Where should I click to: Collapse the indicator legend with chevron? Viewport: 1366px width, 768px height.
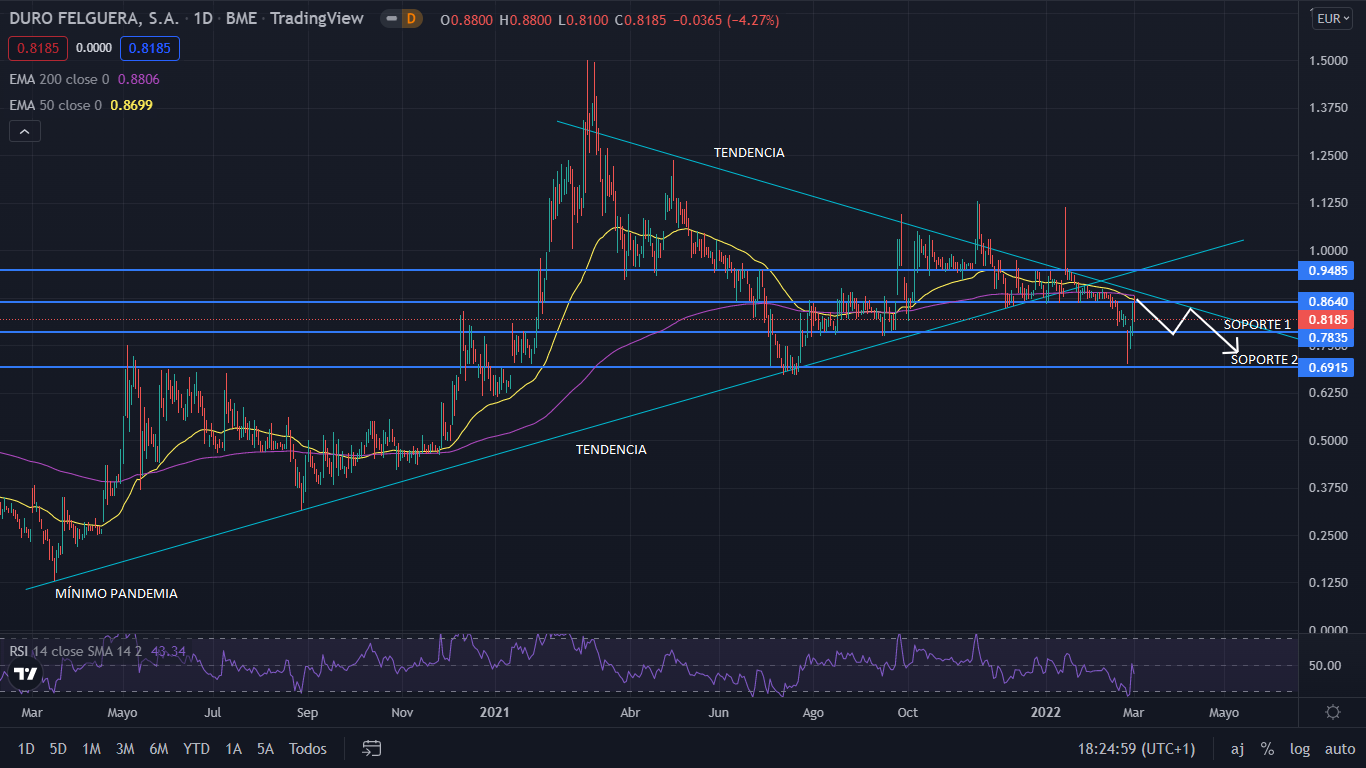point(24,131)
